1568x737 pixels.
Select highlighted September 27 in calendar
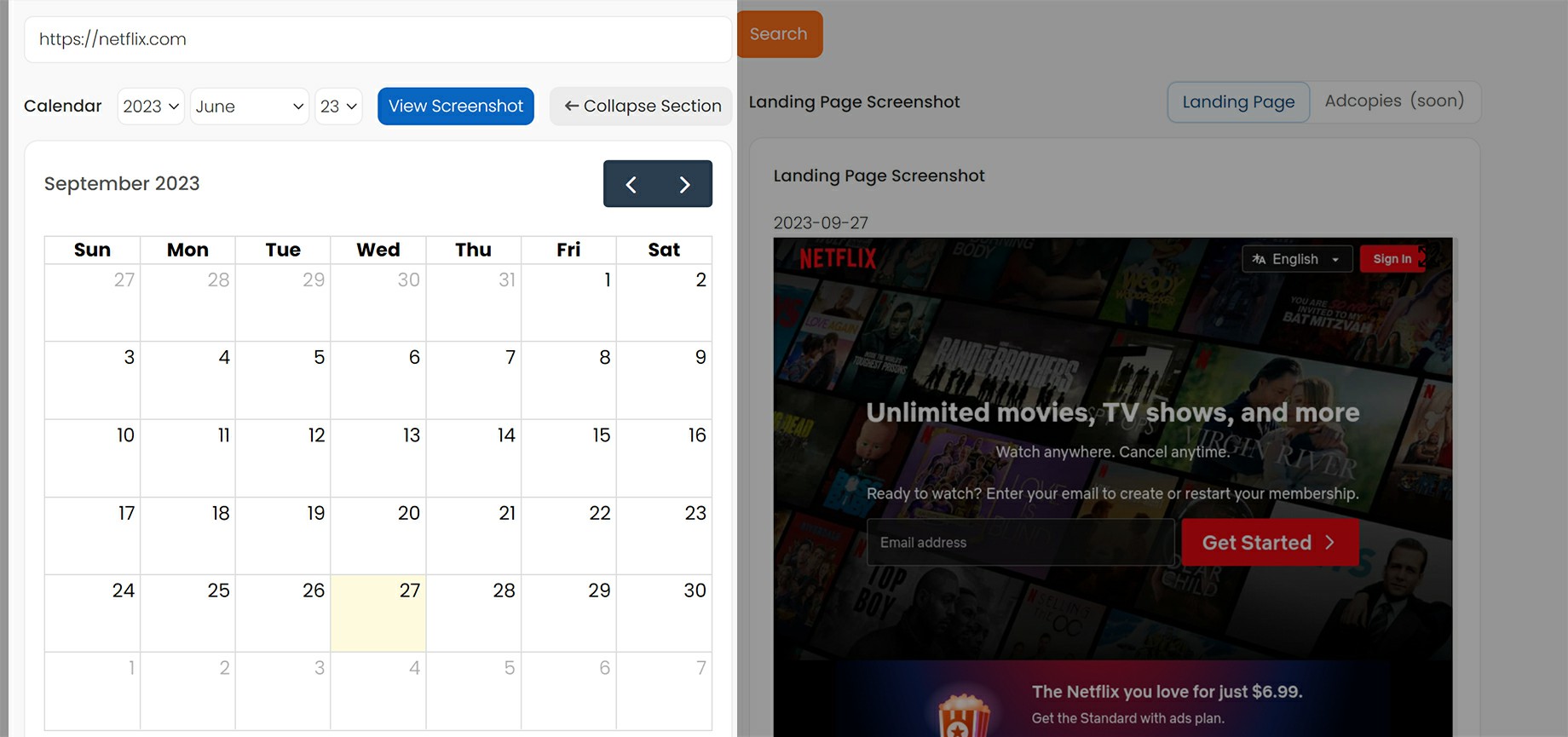tap(378, 613)
